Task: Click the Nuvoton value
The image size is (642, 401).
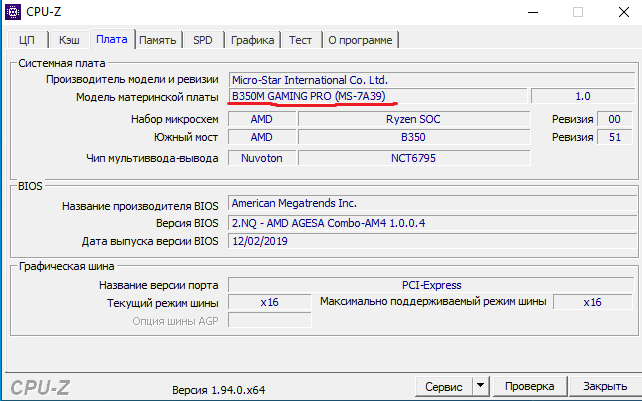Action: (x=262, y=158)
